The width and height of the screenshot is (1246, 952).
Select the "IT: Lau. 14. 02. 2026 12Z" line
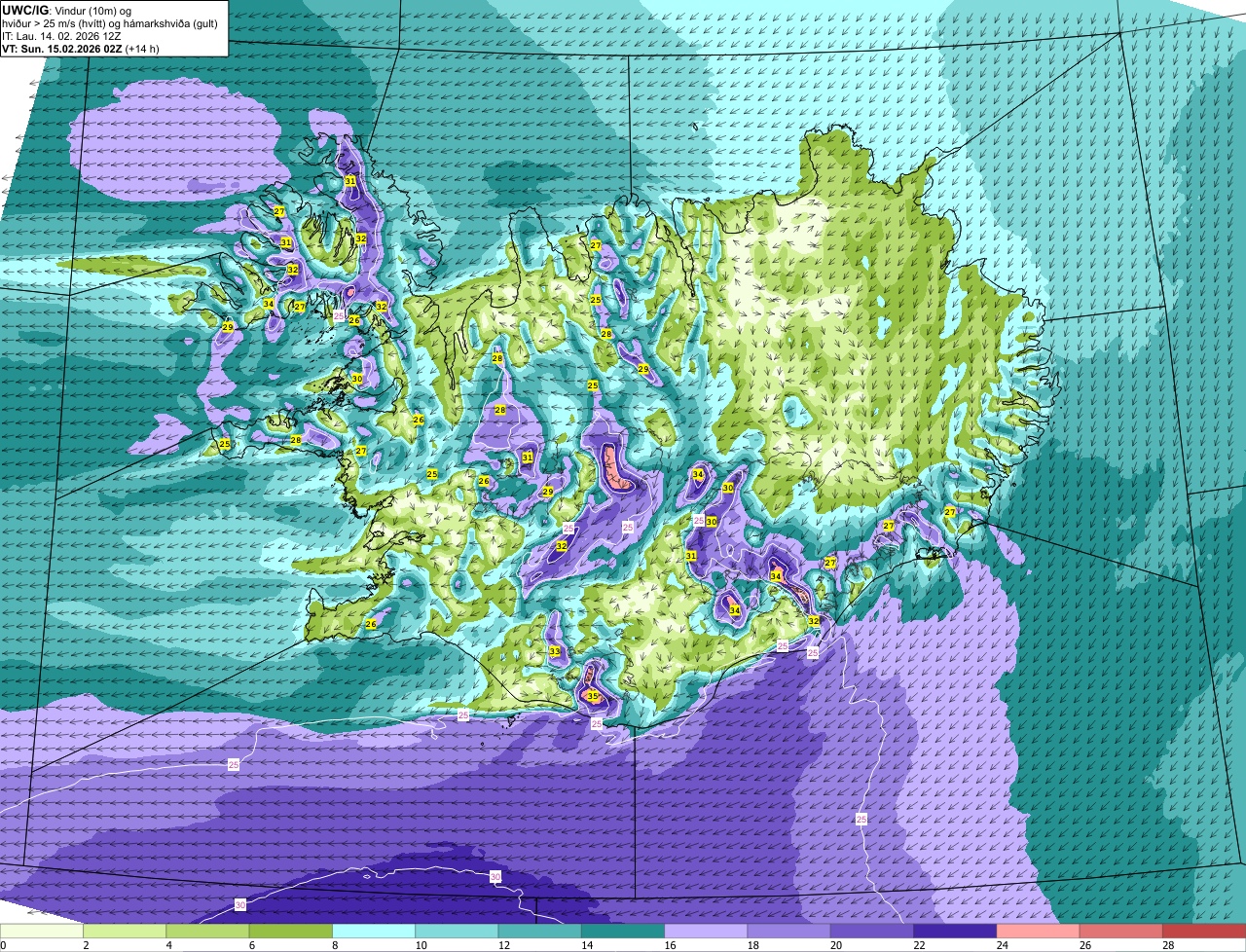pos(61,35)
